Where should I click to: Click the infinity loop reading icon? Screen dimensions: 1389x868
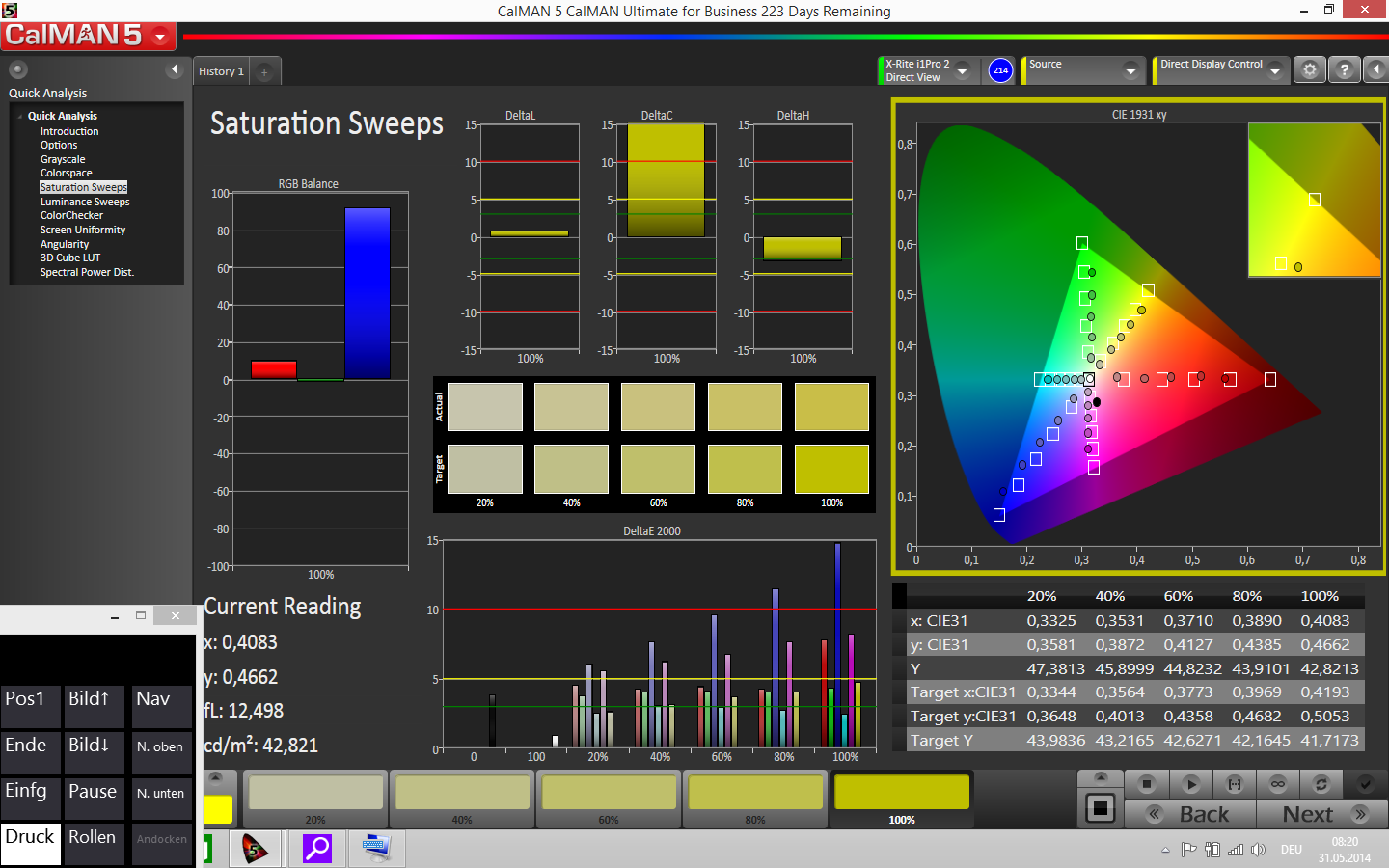[1277, 784]
